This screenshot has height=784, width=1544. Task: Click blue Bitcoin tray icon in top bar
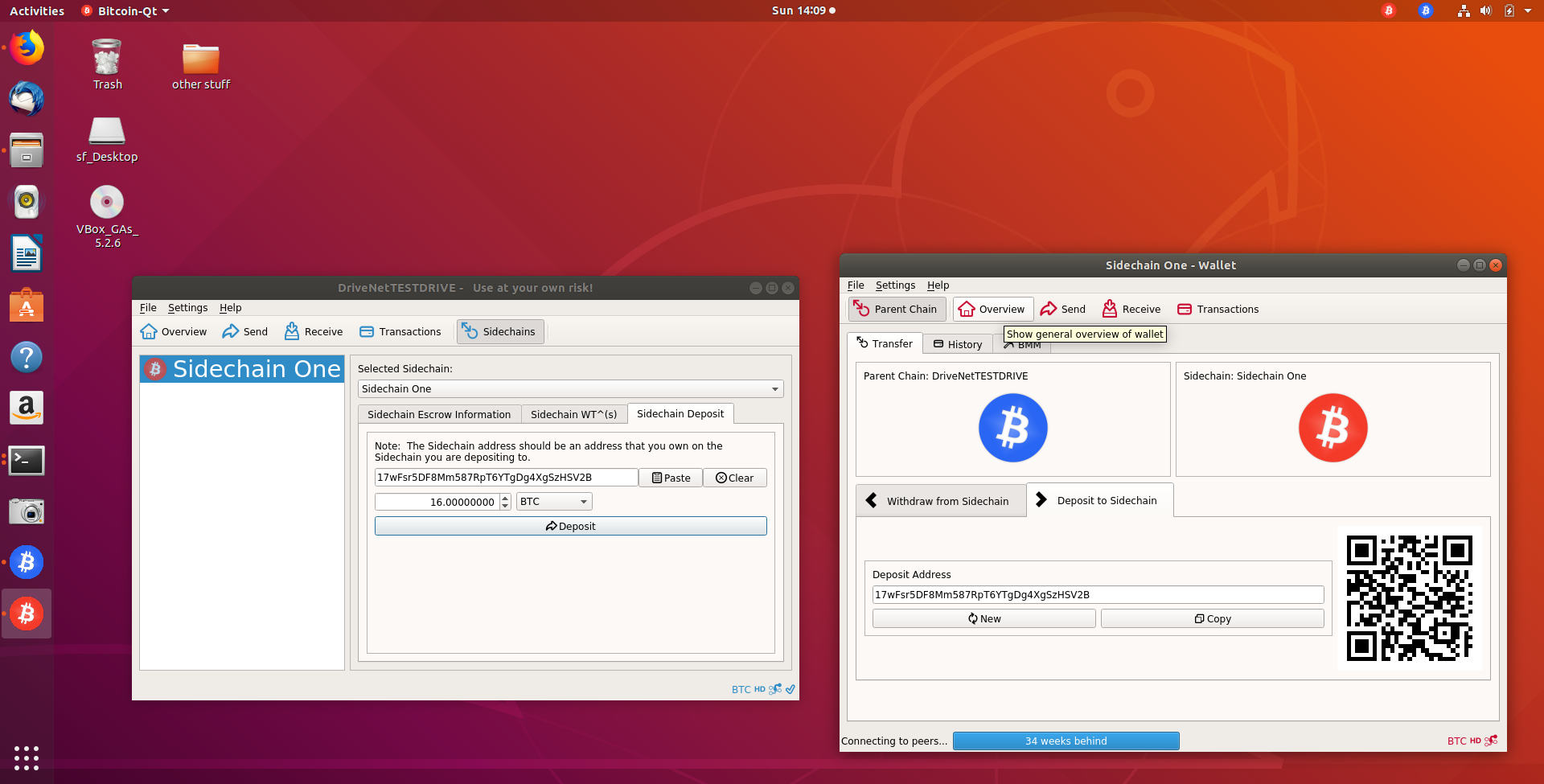[x=1426, y=10]
